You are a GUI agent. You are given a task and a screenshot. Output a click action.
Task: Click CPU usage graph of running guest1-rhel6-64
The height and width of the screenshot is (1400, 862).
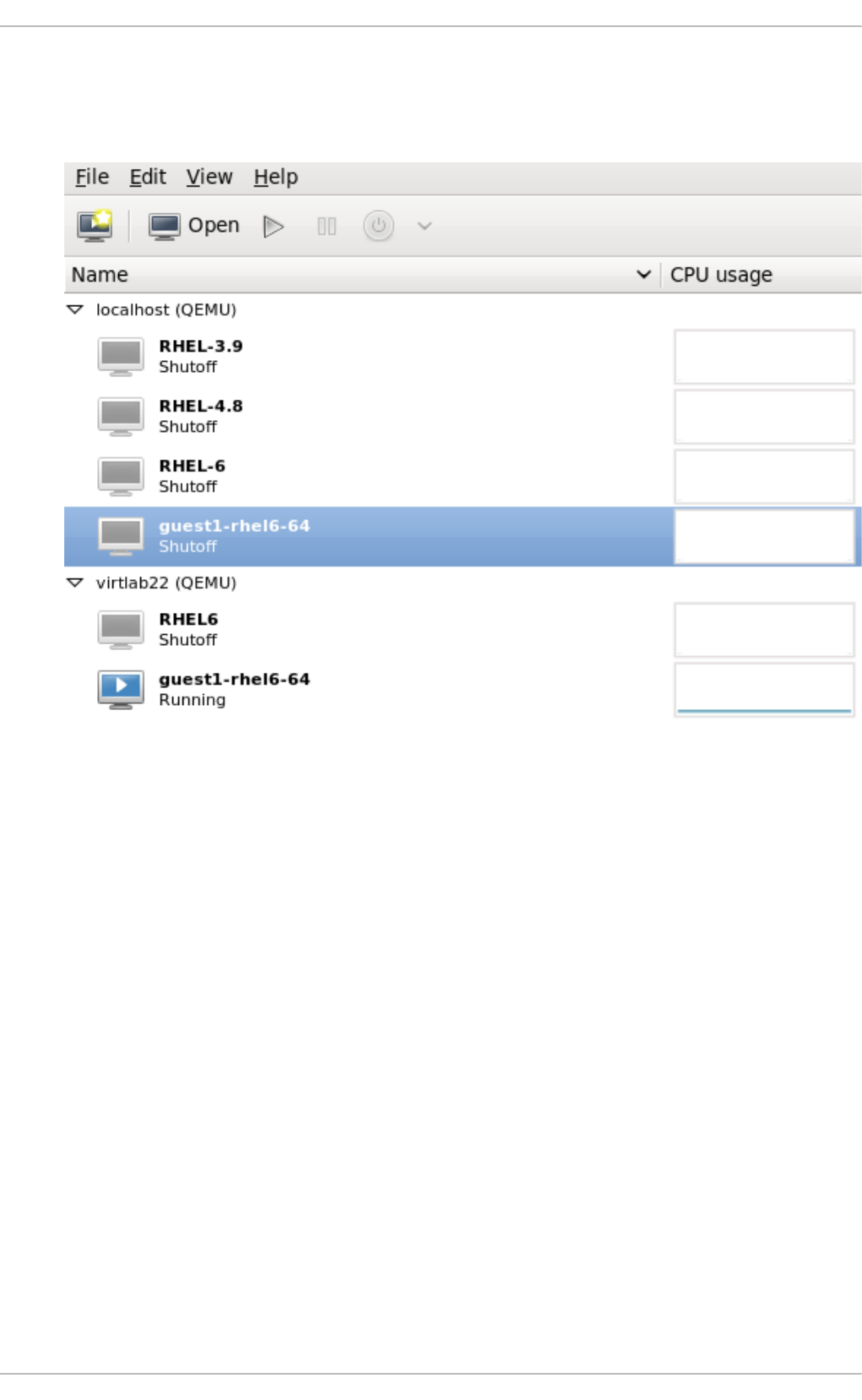tap(764, 690)
